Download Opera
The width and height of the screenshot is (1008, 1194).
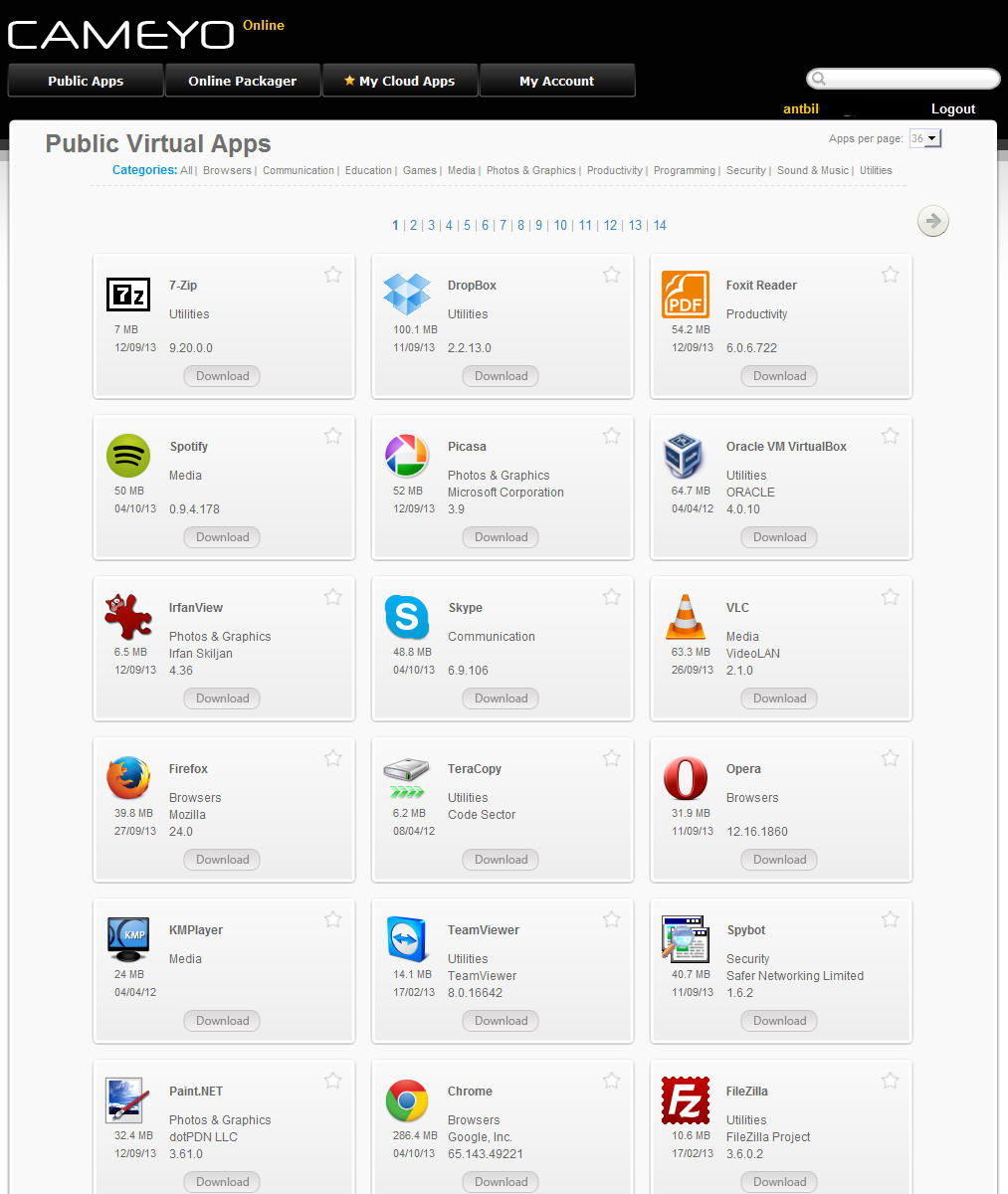pos(779,860)
